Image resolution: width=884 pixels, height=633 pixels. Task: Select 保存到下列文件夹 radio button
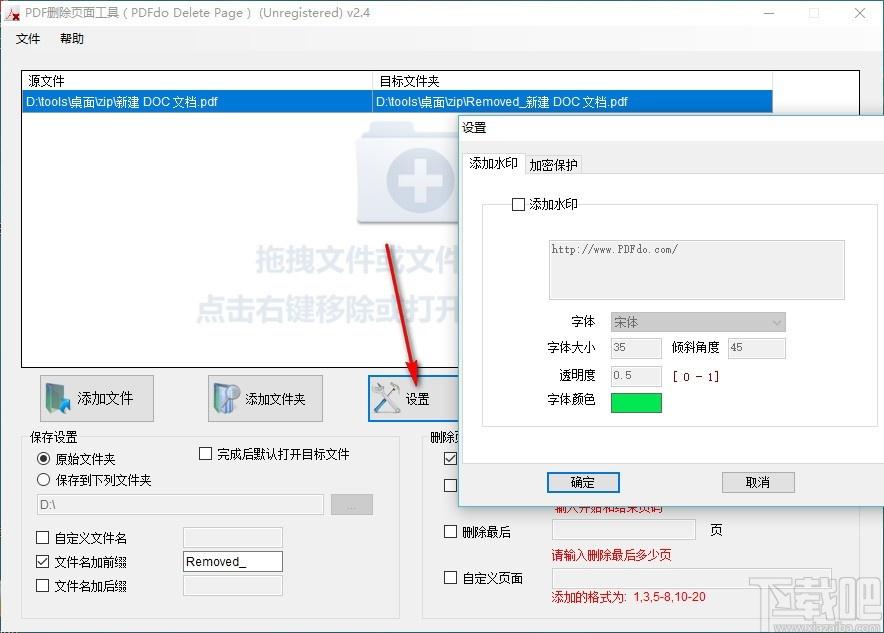(x=43, y=480)
